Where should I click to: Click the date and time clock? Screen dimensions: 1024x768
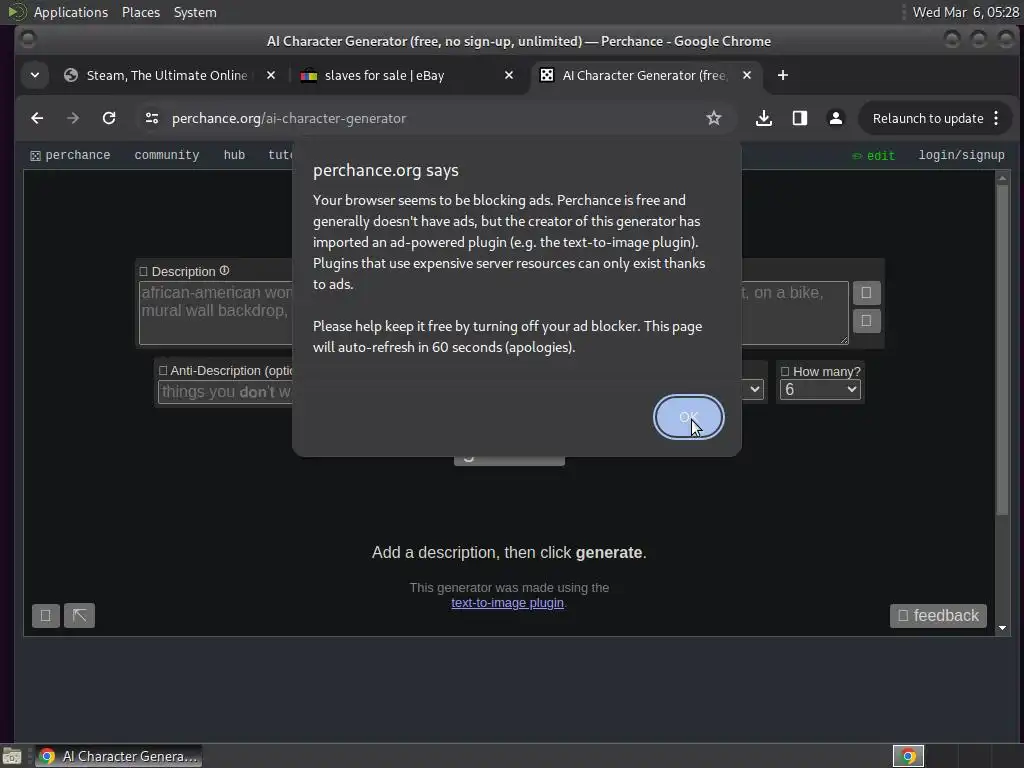pos(965,12)
